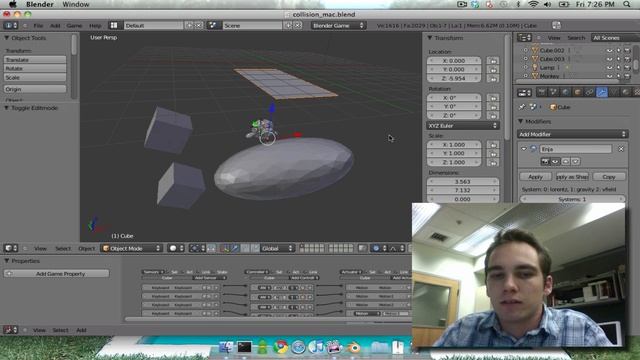This screenshot has height=360, width=640.
Task: Toggle visibility eye for Cube.002
Action: pyautogui.click(x=609, y=51)
